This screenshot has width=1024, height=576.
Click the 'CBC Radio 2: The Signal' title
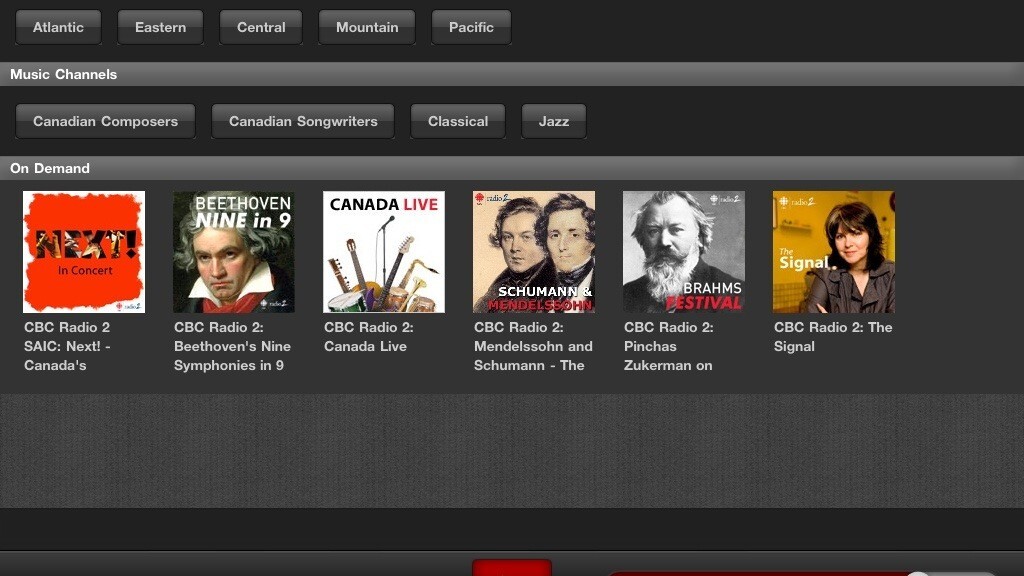pos(833,337)
